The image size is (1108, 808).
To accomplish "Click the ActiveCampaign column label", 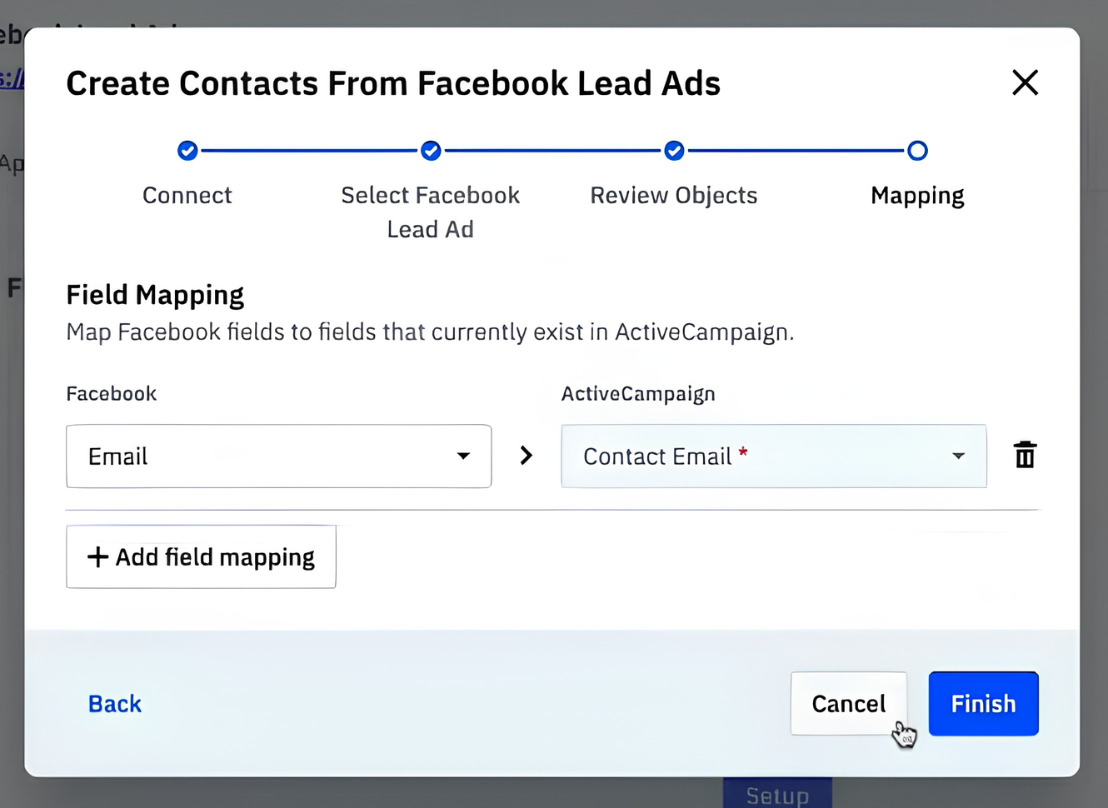I will pyautogui.click(x=638, y=394).
